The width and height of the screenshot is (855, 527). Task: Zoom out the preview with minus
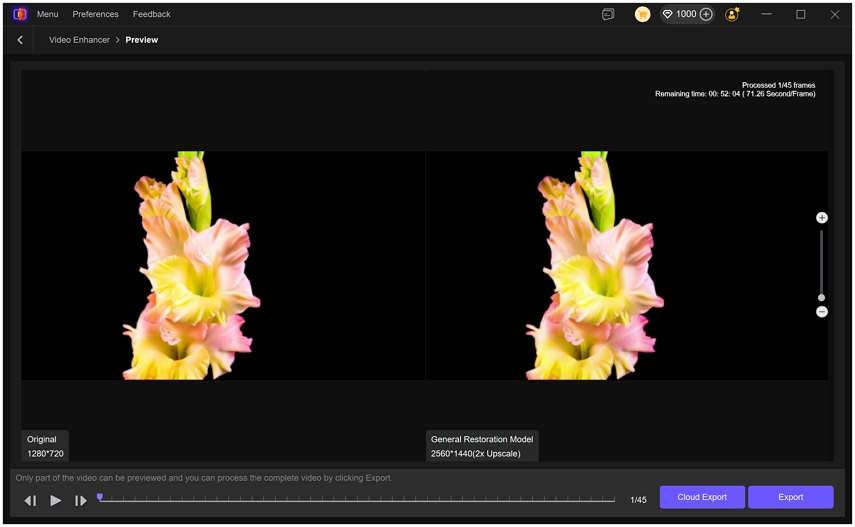point(822,312)
